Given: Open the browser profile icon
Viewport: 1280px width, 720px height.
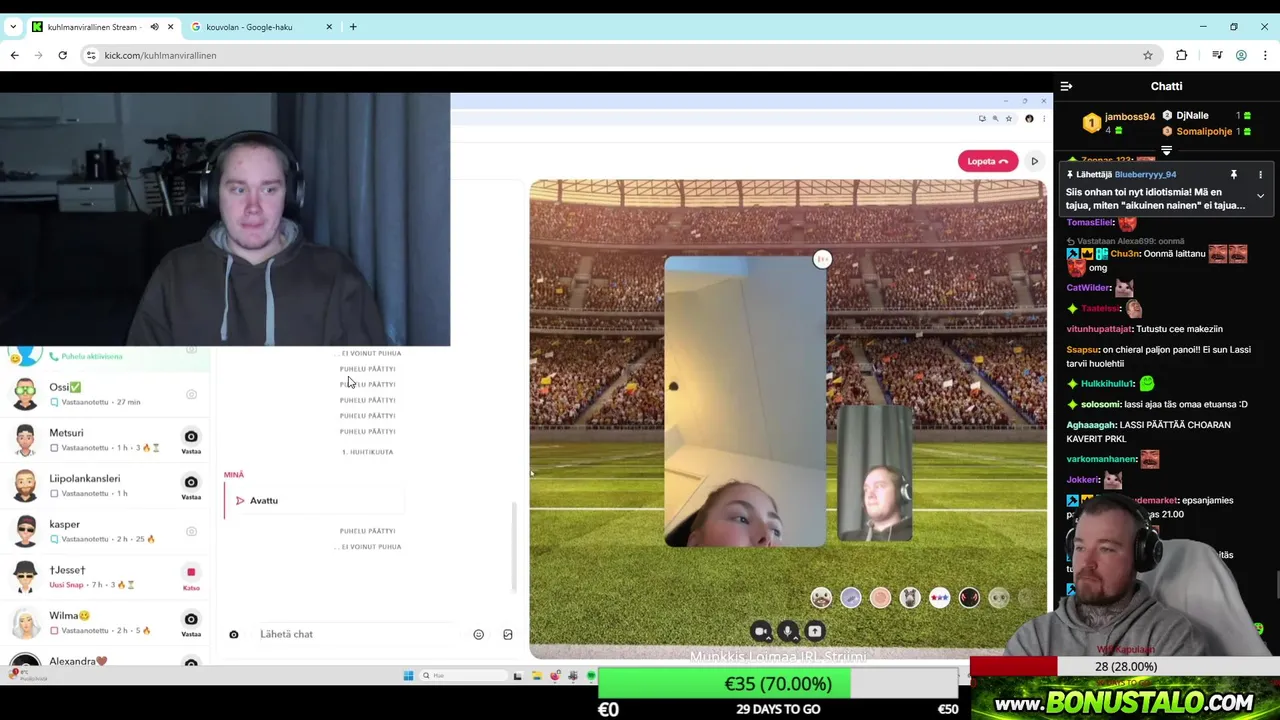Looking at the screenshot, I should [x=1241, y=55].
